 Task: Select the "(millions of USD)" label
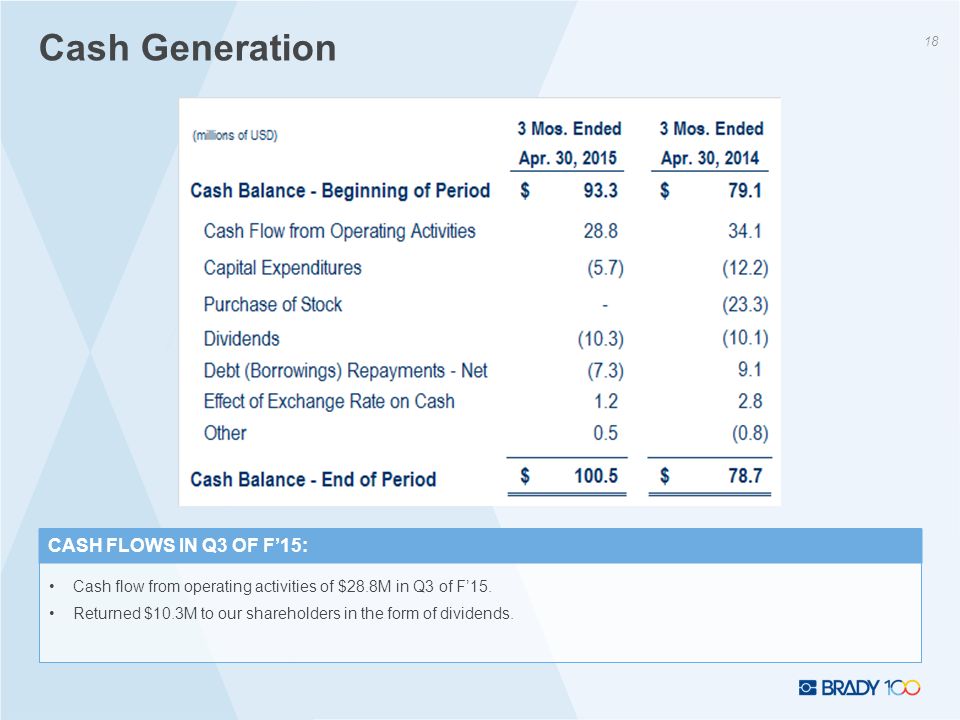click(235, 135)
